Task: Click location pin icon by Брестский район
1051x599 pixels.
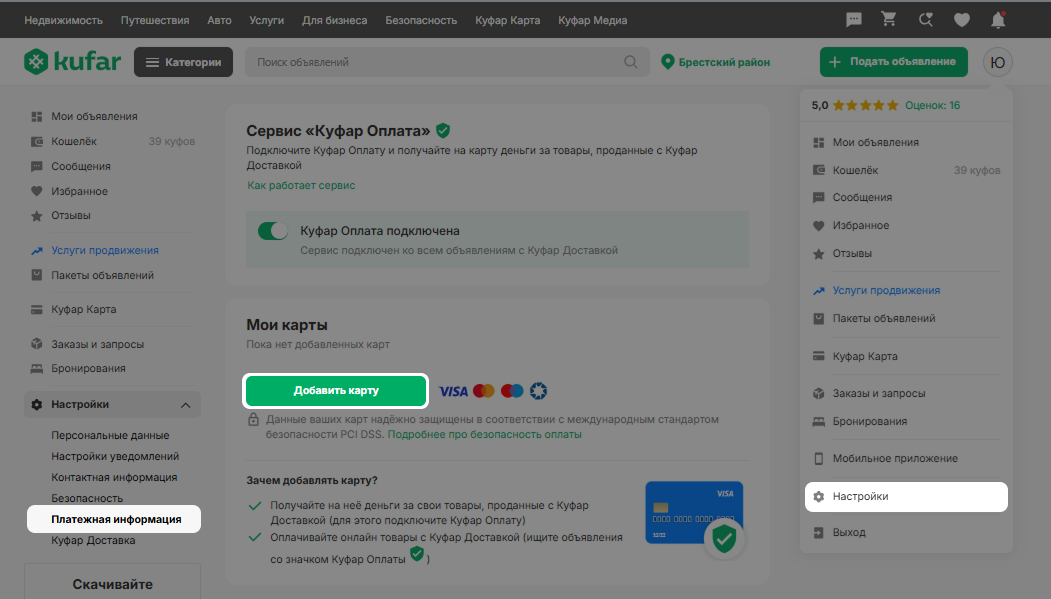Action: 668,62
